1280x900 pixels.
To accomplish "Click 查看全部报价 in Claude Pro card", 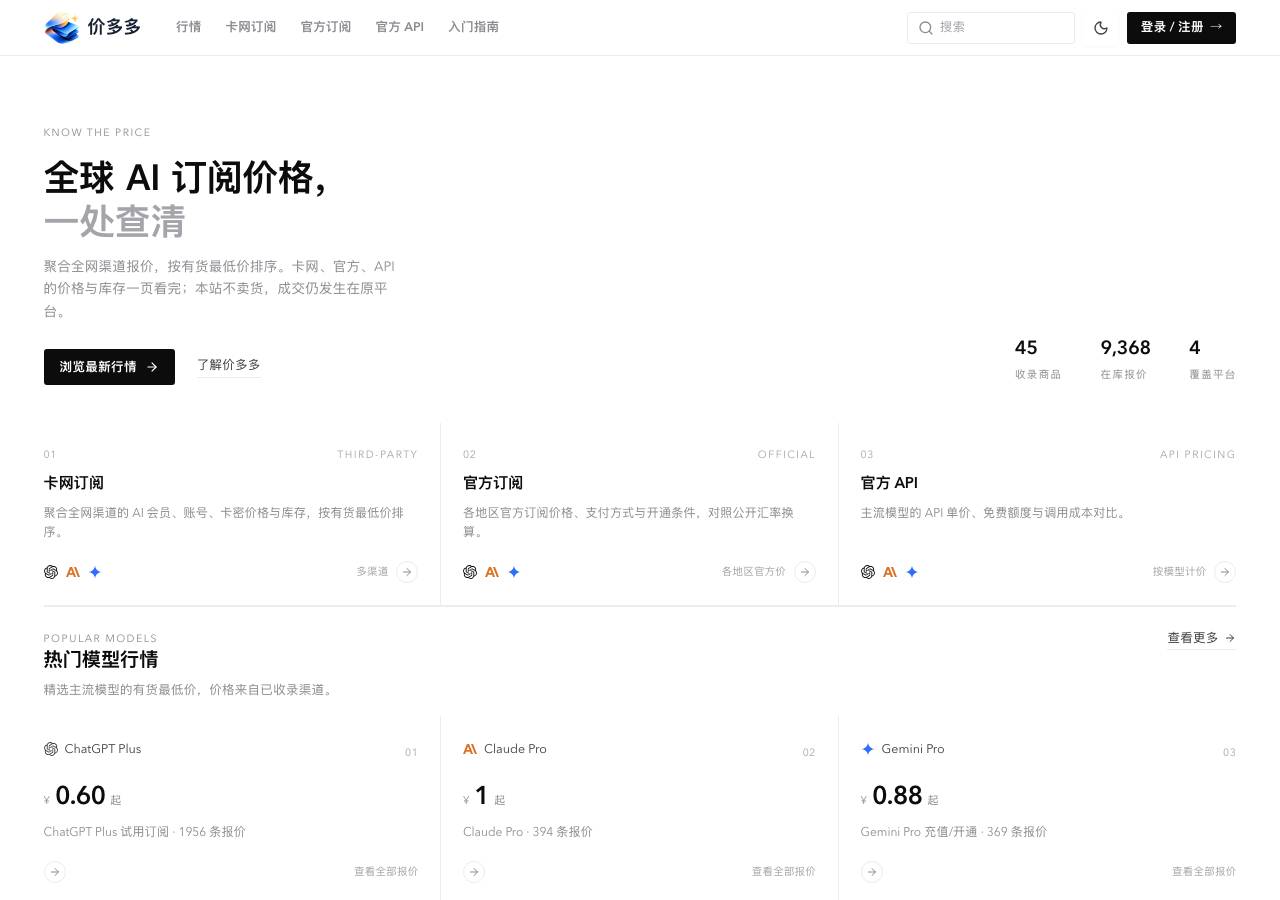I will pyautogui.click(x=784, y=872).
